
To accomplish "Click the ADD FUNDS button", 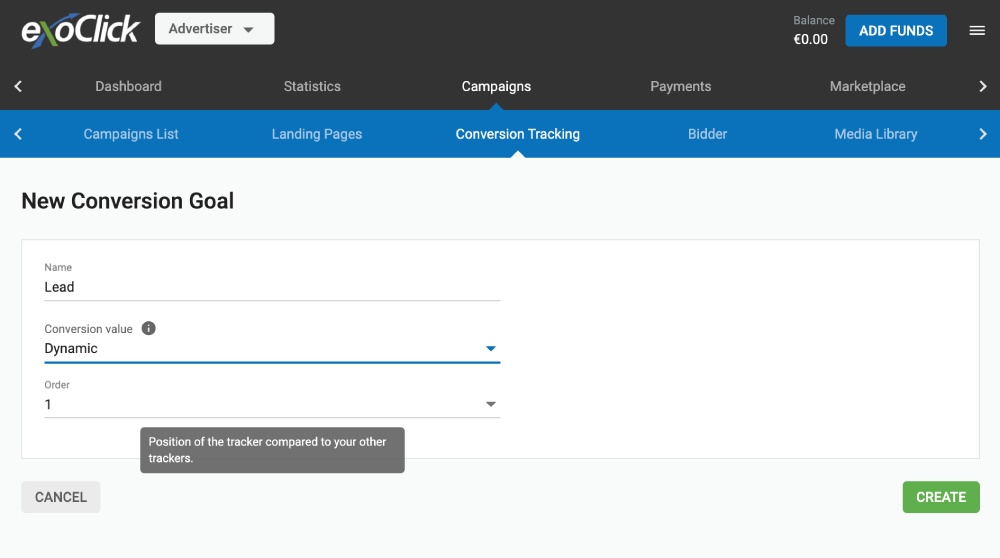I will (x=895, y=31).
